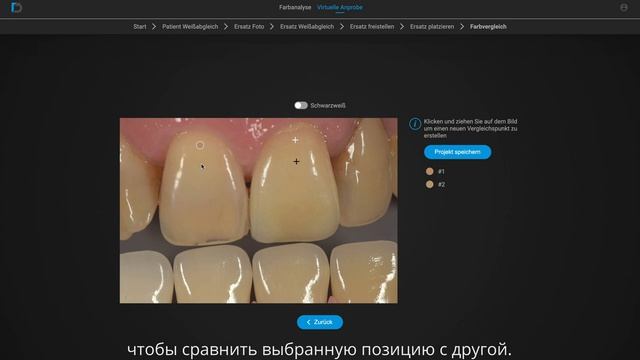Click the #1 comparison point label
640x360 pixels.
(x=441, y=172)
